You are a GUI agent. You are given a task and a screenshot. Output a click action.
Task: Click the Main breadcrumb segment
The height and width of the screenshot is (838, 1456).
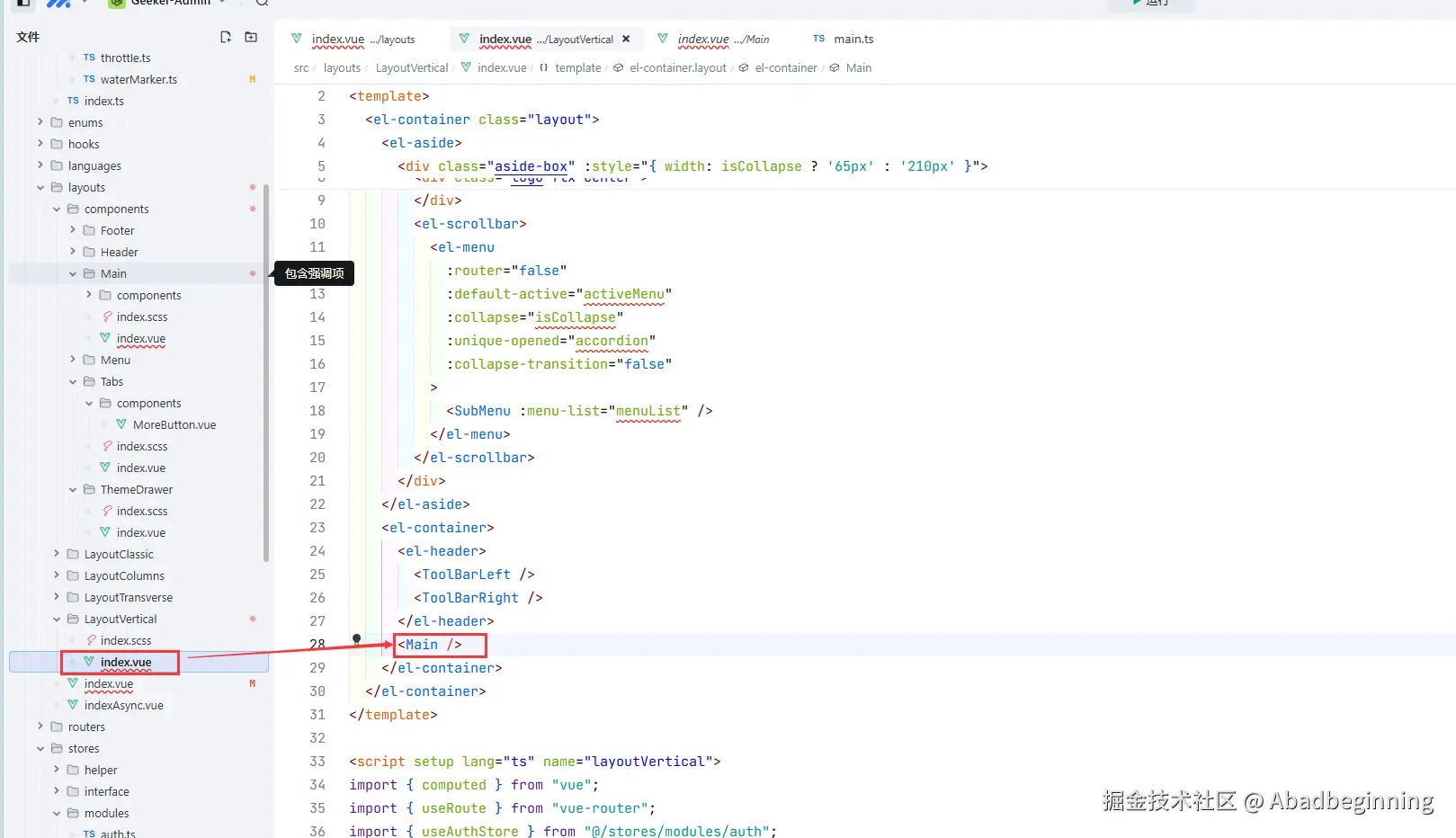(x=859, y=68)
